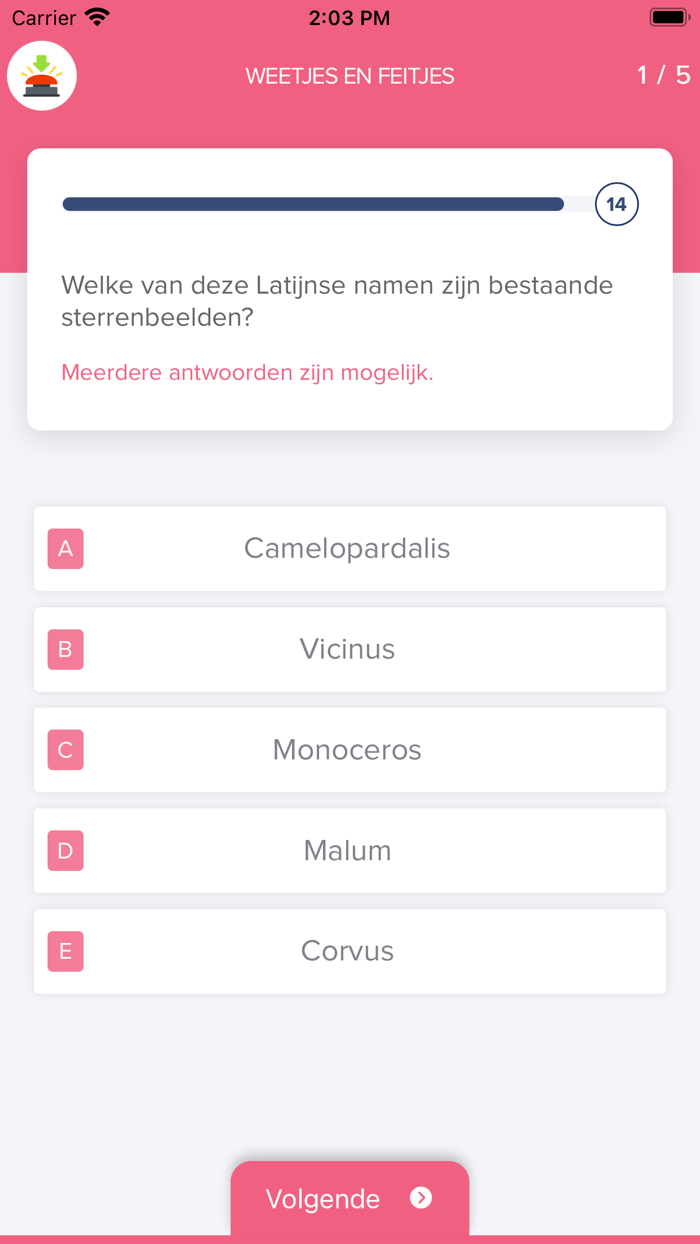The width and height of the screenshot is (700, 1244).
Task: Toggle the Malum answer option
Action: click(347, 851)
